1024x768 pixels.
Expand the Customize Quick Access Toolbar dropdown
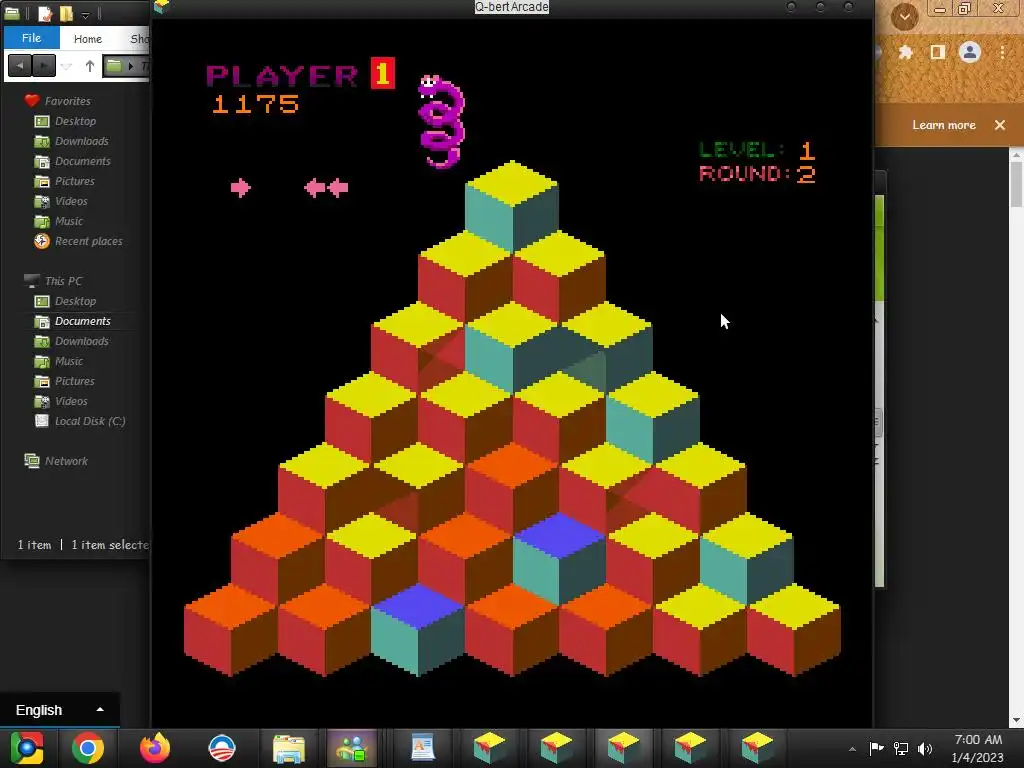click(x=85, y=14)
